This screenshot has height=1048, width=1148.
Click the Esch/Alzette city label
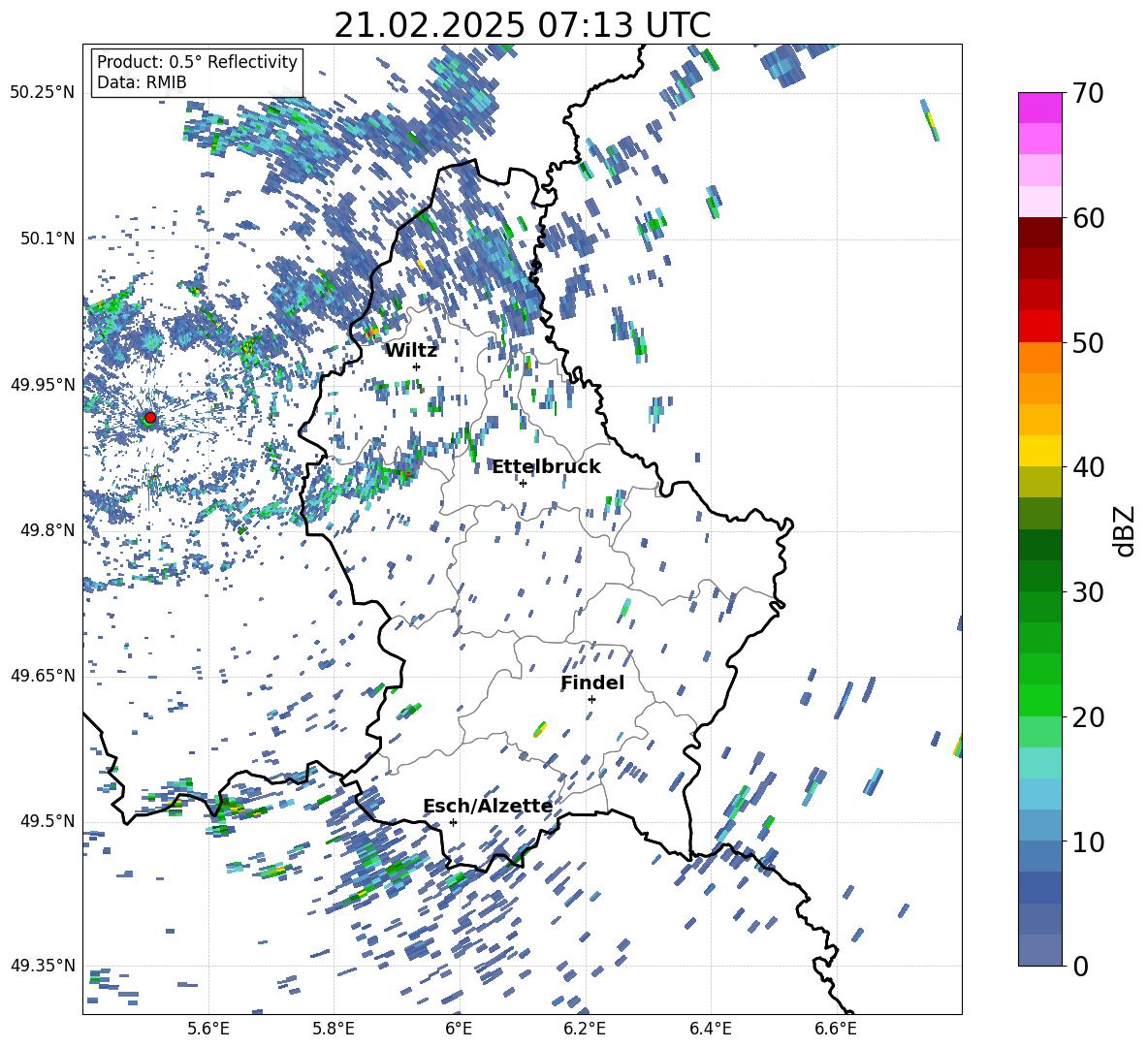pyautogui.click(x=488, y=807)
